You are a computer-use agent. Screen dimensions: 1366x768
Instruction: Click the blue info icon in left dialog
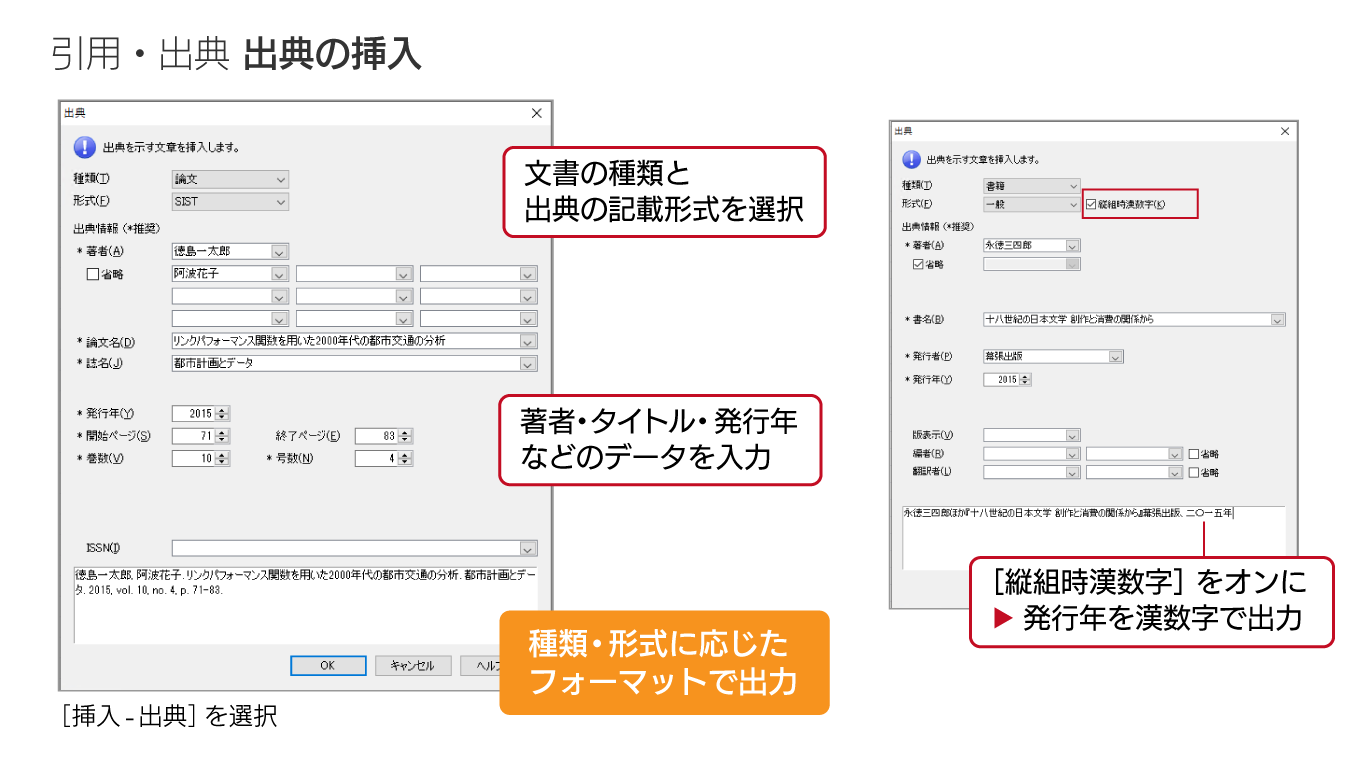click(x=84, y=147)
